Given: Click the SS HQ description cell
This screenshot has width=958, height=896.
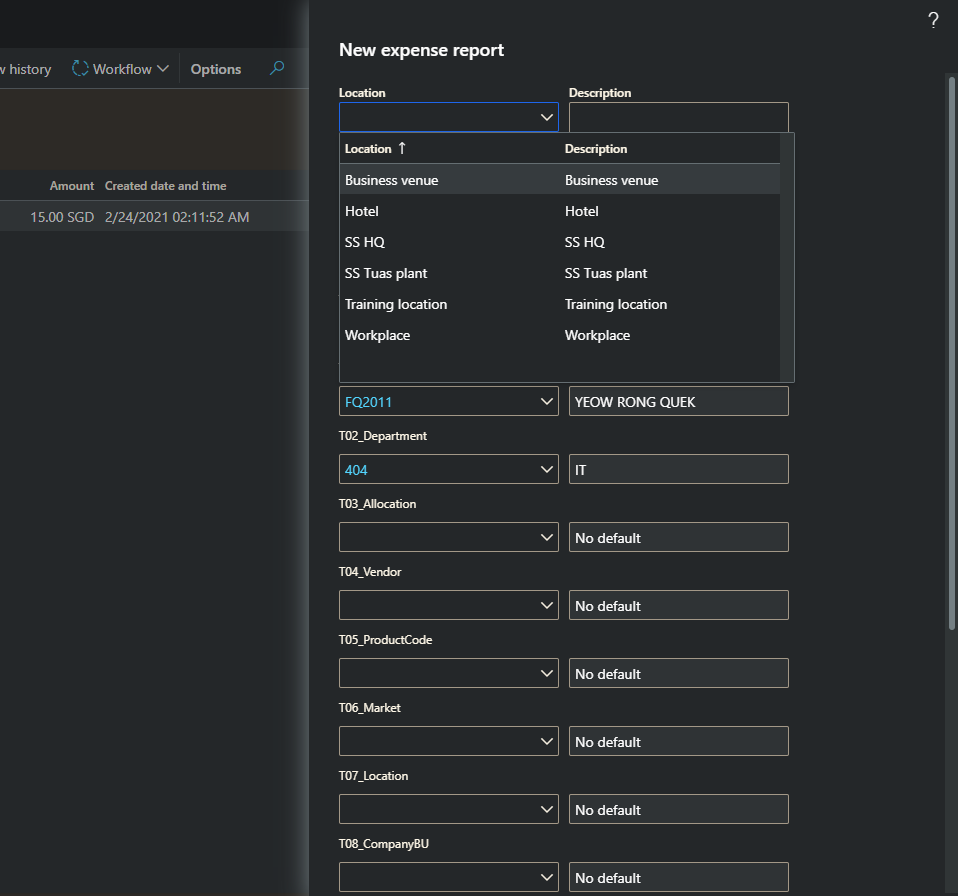Looking at the screenshot, I should pos(585,242).
